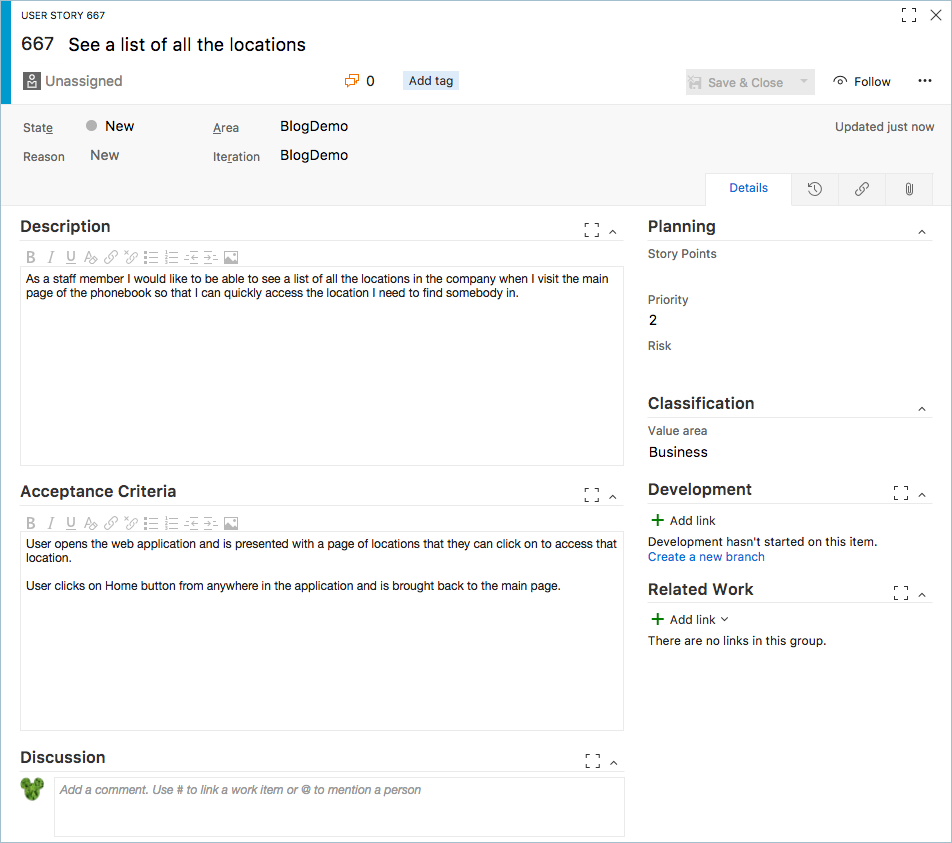
Task: Click the Discussion comment input box
Action: tap(339, 806)
